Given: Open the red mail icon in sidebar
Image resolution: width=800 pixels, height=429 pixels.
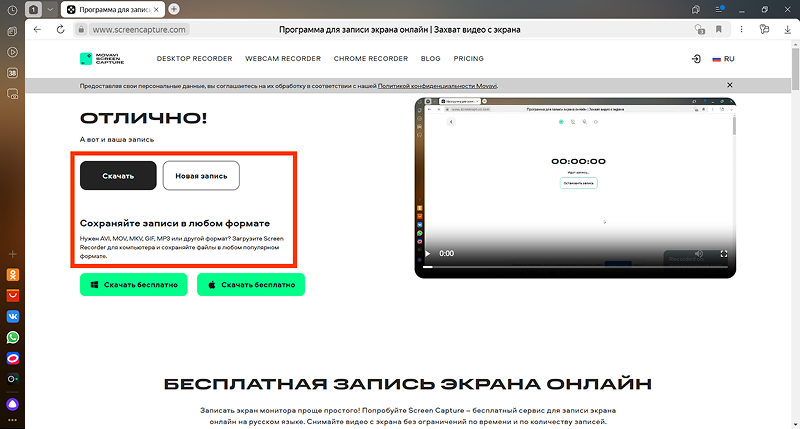Looking at the screenshot, I should point(13,296).
